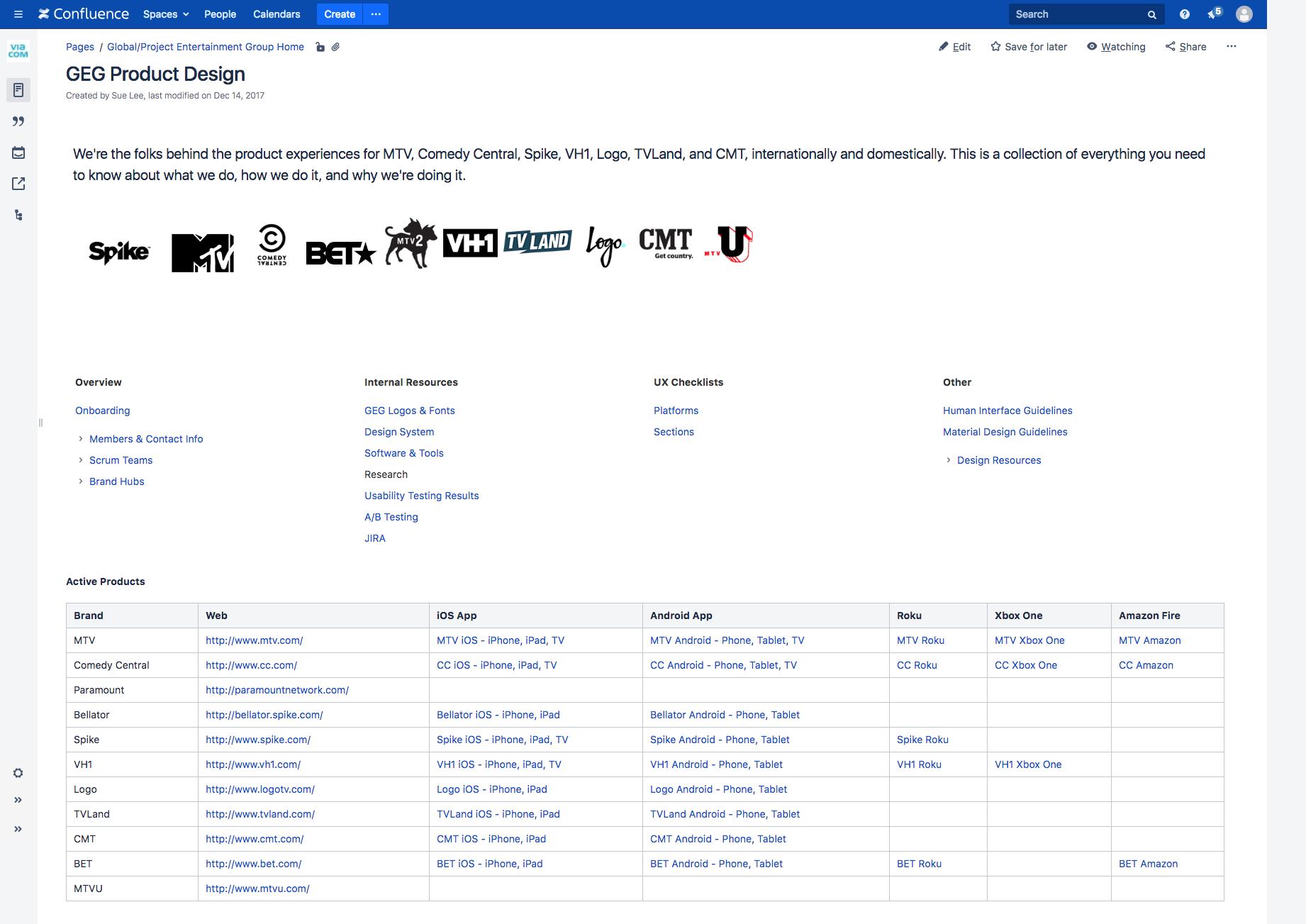1306x924 pixels.
Task: Open Global/Project Entertainment Group Home breadcrumb
Action: tap(206, 47)
